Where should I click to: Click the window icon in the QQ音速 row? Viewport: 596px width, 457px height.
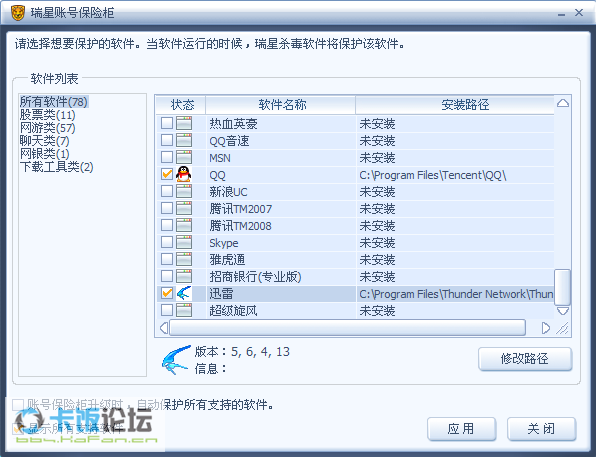(x=184, y=140)
